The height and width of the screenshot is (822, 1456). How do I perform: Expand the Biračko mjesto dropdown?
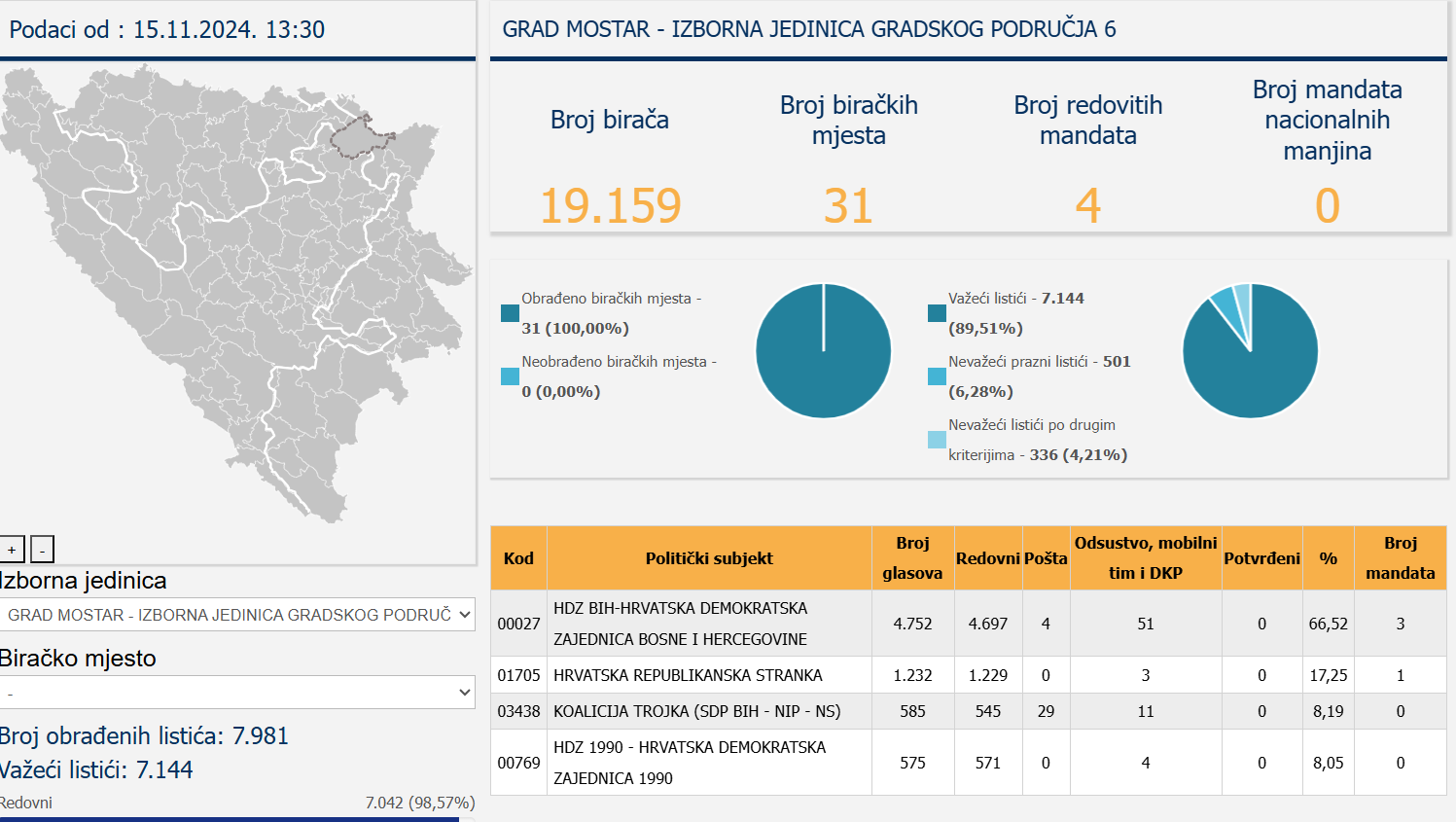click(237, 693)
